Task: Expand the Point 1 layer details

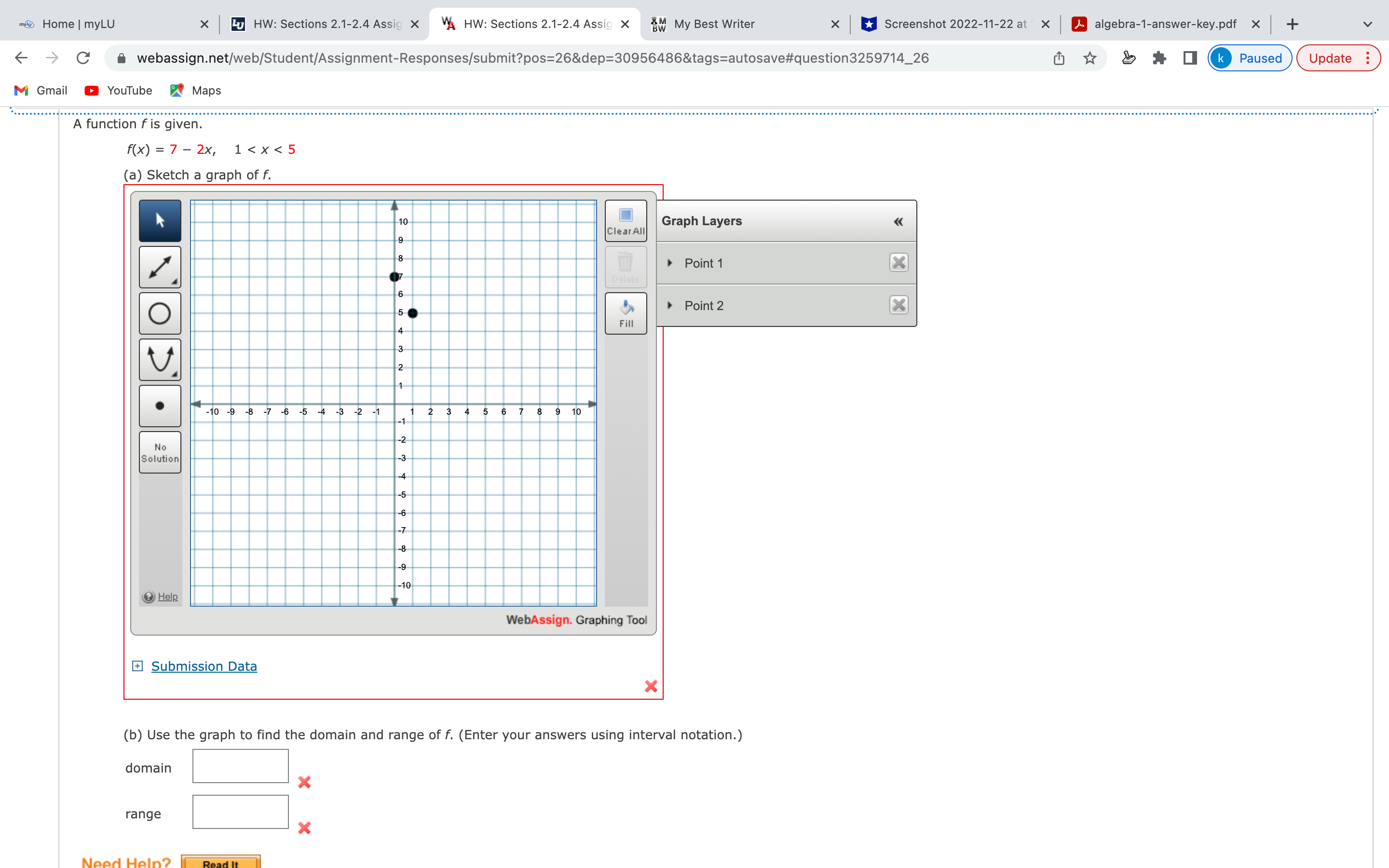Action: coord(670,263)
